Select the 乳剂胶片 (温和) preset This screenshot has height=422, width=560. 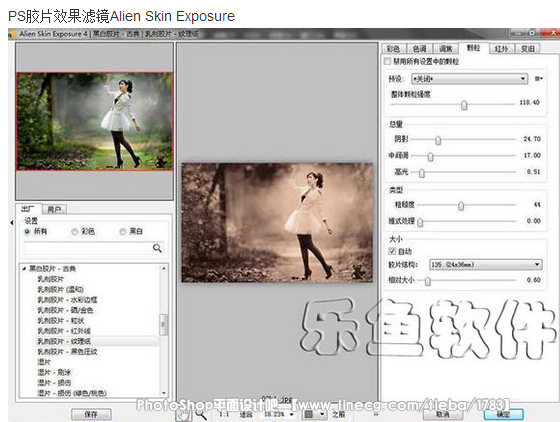point(60,289)
